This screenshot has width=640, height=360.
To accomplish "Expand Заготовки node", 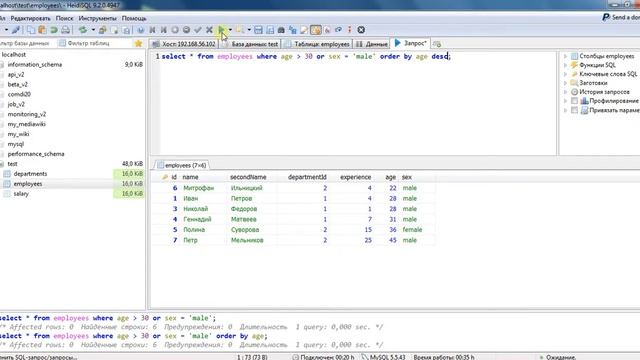I will (566, 83).
